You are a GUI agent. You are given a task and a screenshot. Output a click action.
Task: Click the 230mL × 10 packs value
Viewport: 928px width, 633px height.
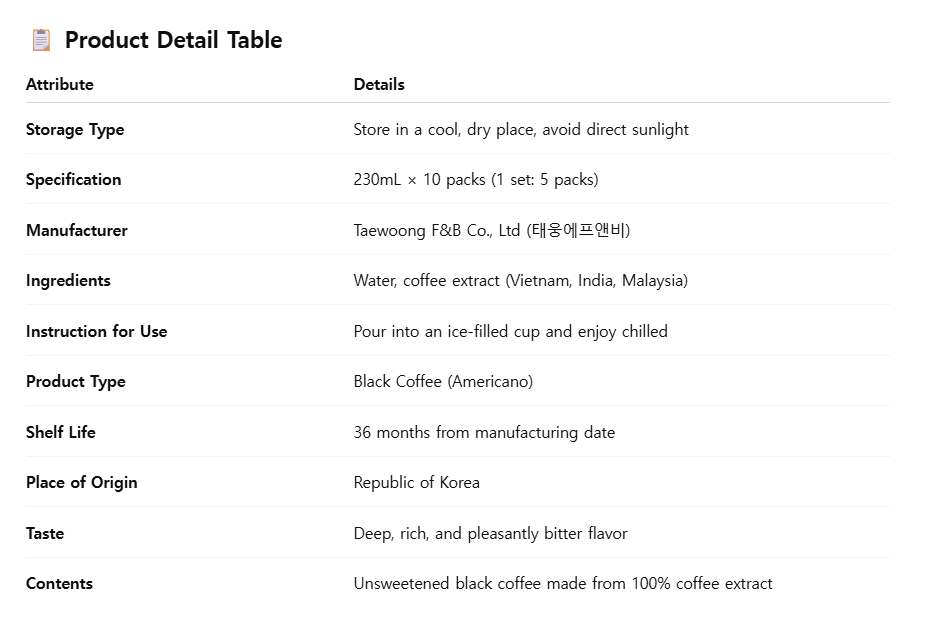476,180
